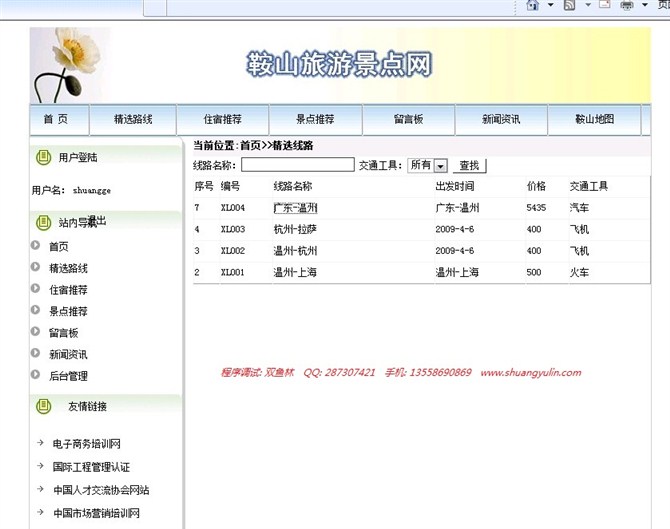Focus the 线路名称 search input field
The image size is (670, 529).
[x=297, y=165]
